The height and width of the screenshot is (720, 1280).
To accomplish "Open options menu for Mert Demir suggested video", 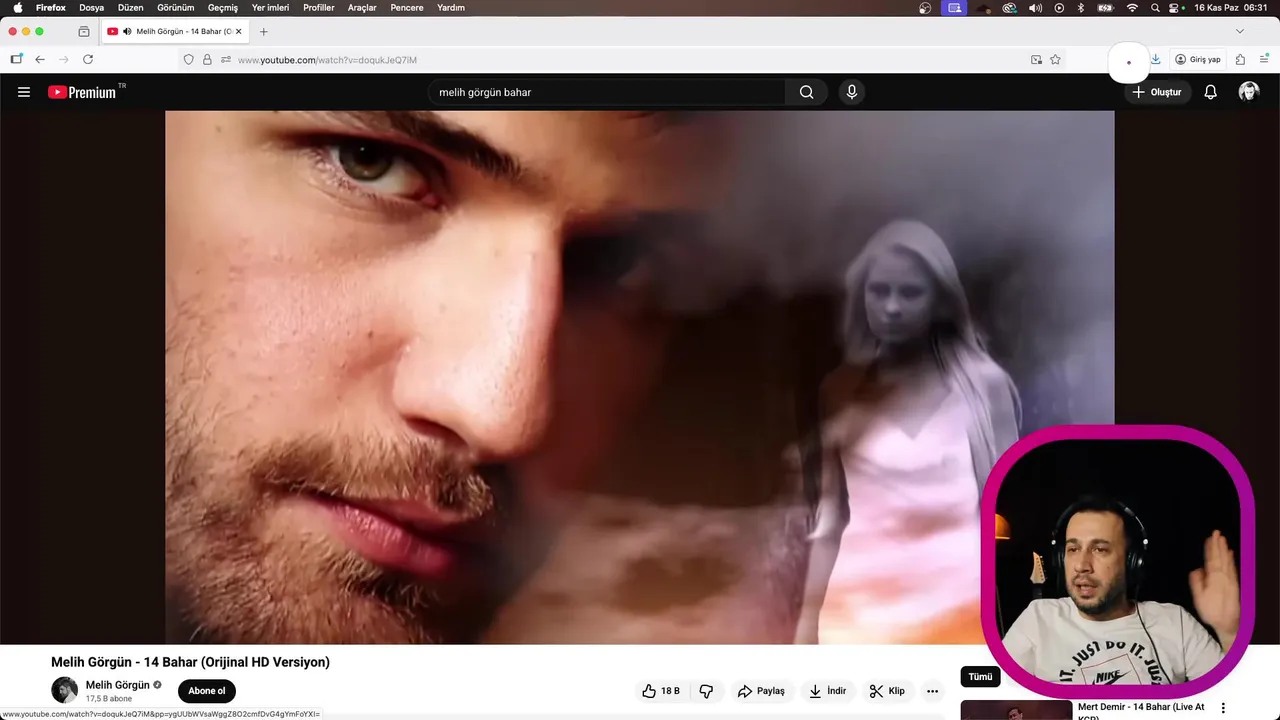I will pyautogui.click(x=1223, y=708).
